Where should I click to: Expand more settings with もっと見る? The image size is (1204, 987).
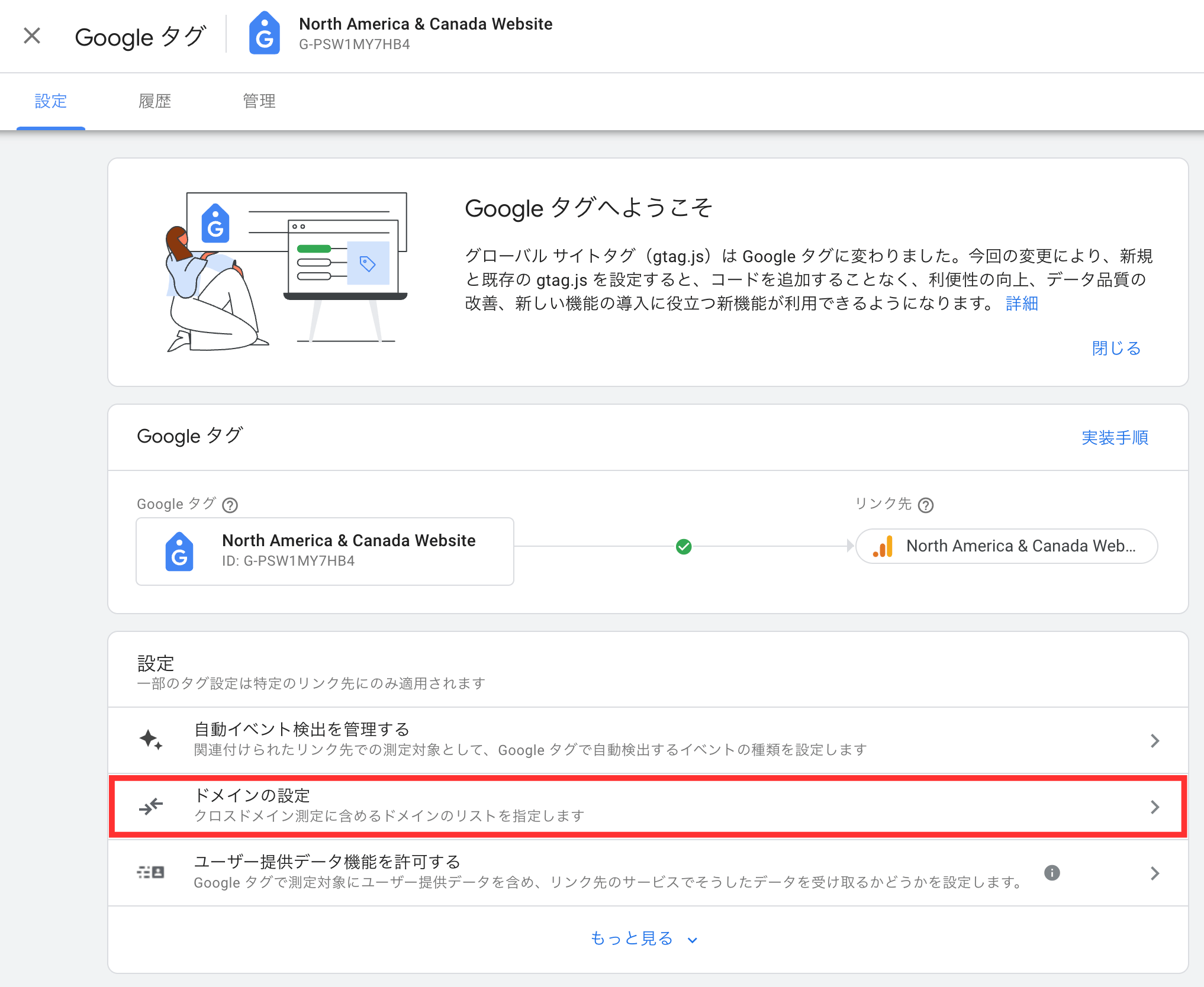click(x=645, y=938)
